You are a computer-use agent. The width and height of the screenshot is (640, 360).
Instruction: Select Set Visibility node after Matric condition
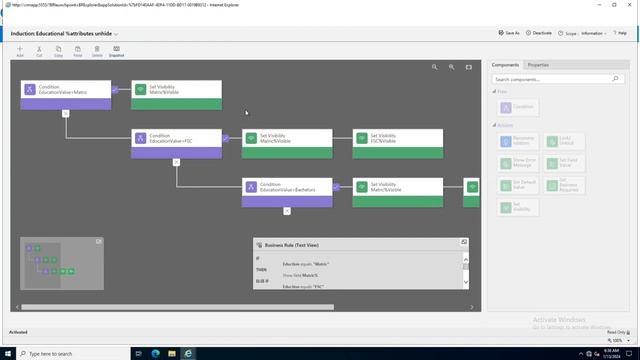pos(176,95)
